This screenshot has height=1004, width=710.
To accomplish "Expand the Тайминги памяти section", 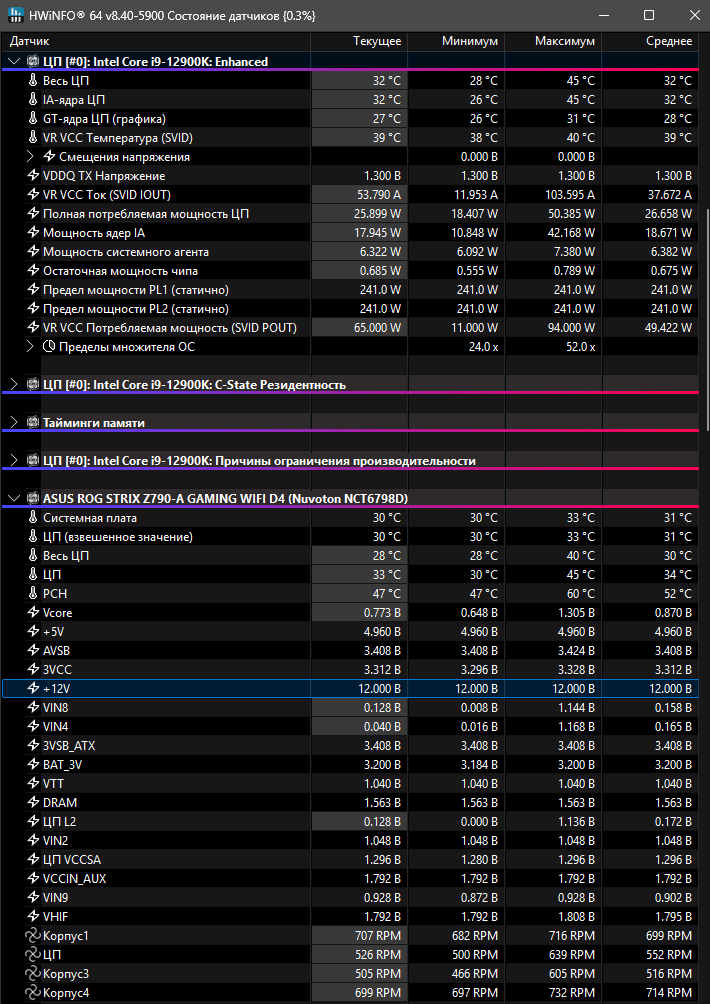I will tap(15, 423).
